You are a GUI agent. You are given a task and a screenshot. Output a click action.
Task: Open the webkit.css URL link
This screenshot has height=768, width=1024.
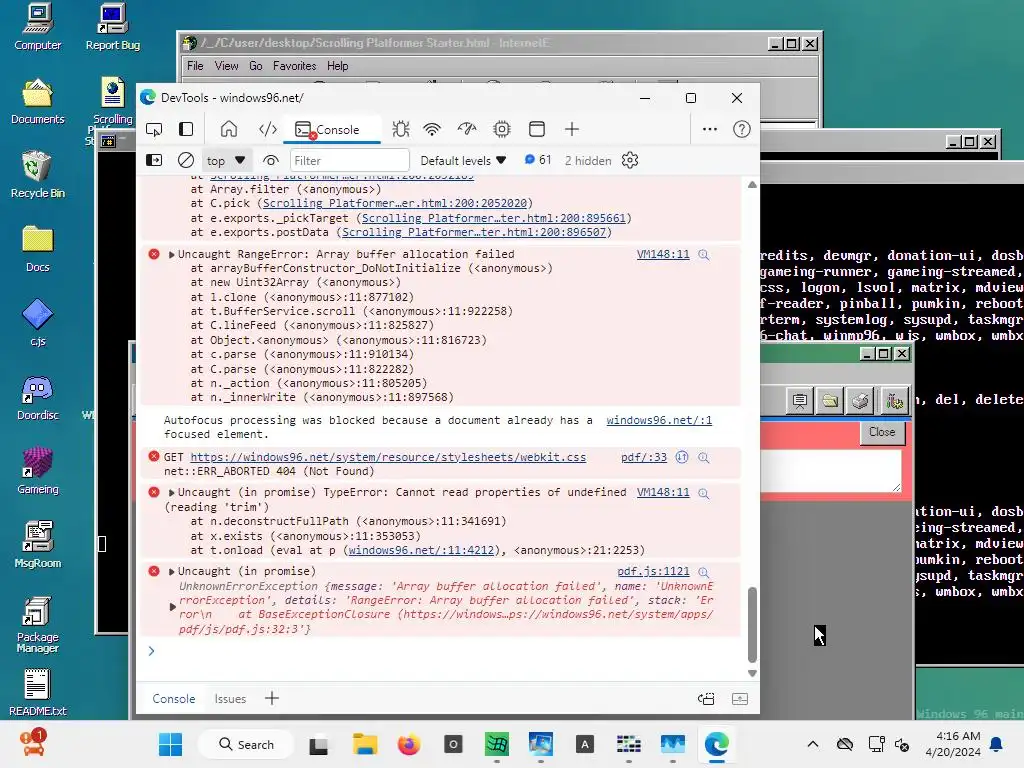(x=388, y=457)
